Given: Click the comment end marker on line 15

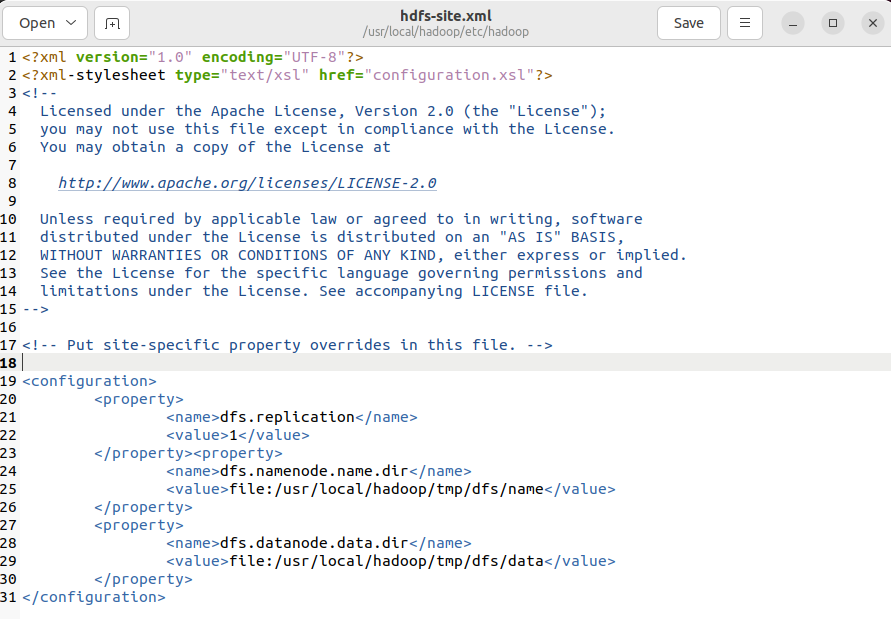Looking at the screenshot, I should pos(35,309).
